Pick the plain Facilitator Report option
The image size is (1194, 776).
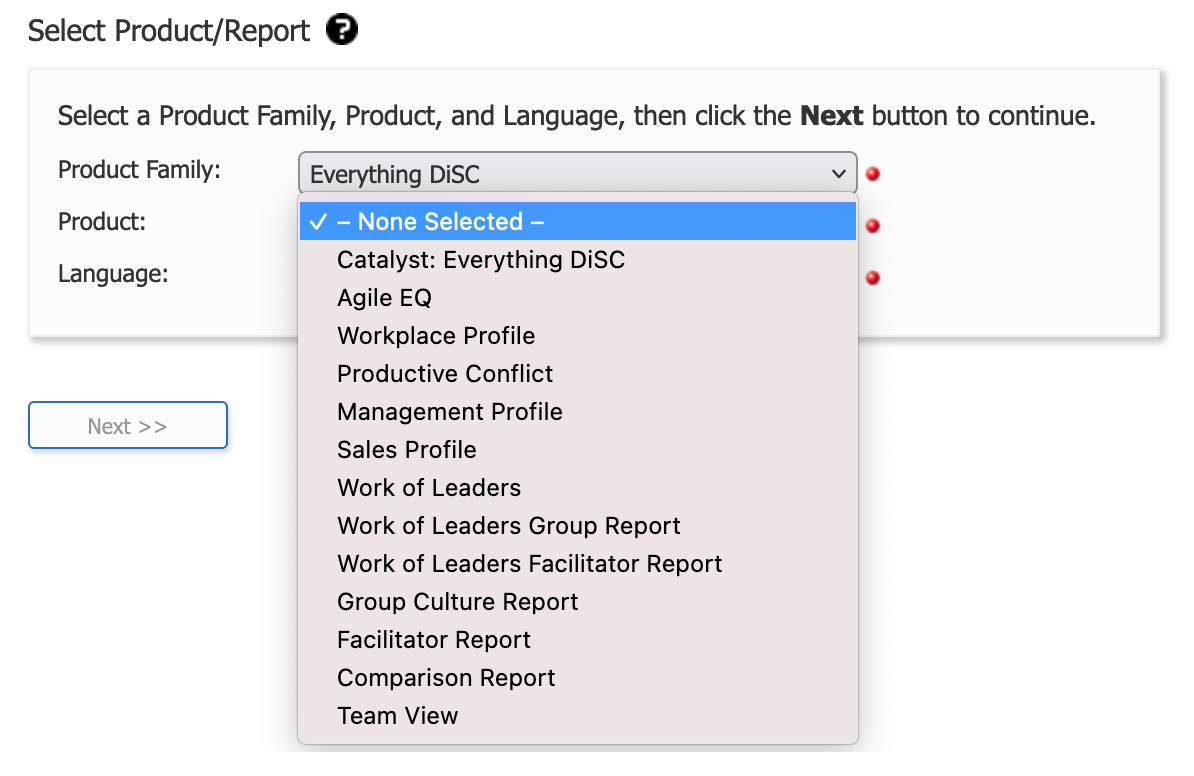(x=577, y=640)
